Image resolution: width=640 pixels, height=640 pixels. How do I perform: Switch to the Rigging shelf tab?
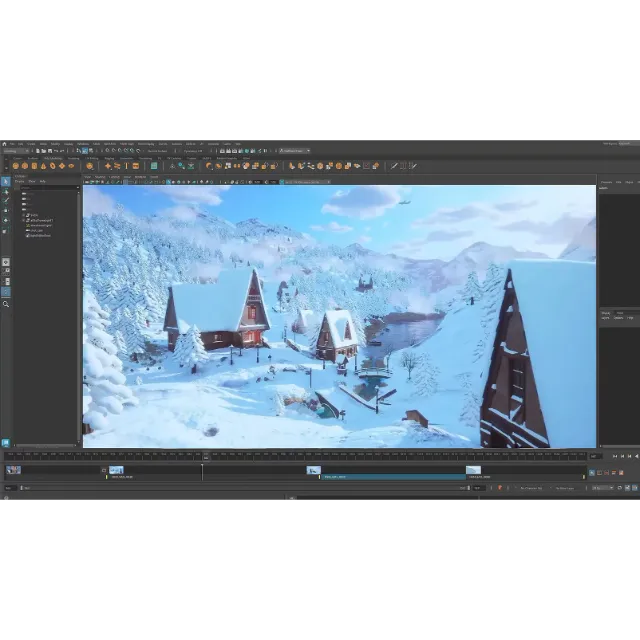pos(109,158)
